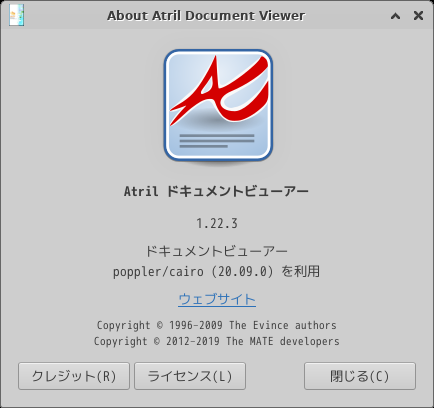This screenshot has width=434, height=408.
Task: Click the Atril application logo icon
Action: [218, 106]
